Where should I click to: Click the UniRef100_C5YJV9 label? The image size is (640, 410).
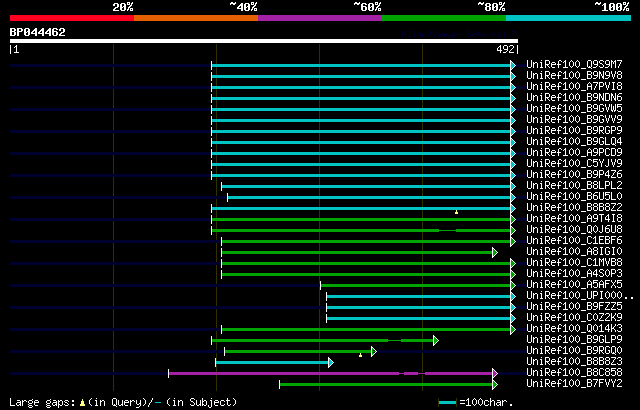pyautogui.click(x=574, y=164)
